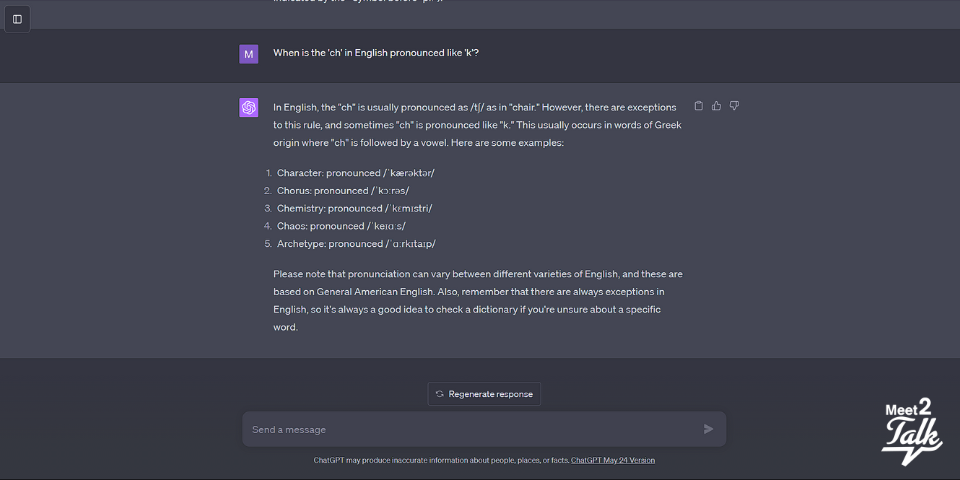Toggle the sidebar panel icon
The height and width of the screenshot is (480, 960).
pos(17,19)
